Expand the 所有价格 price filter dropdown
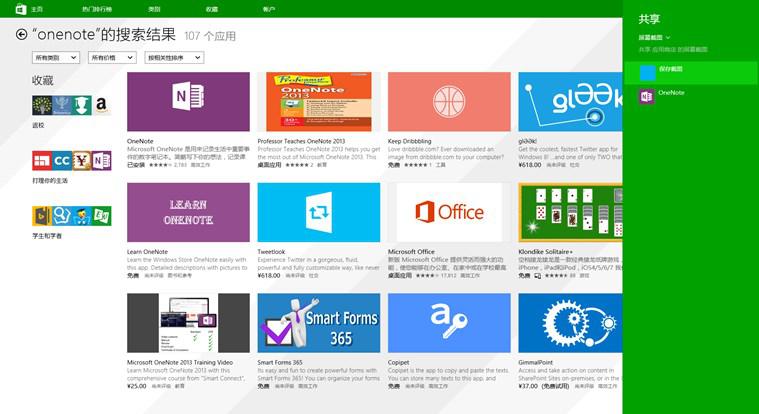This screenshot has width=759, height=414. [x=112, y=58]
